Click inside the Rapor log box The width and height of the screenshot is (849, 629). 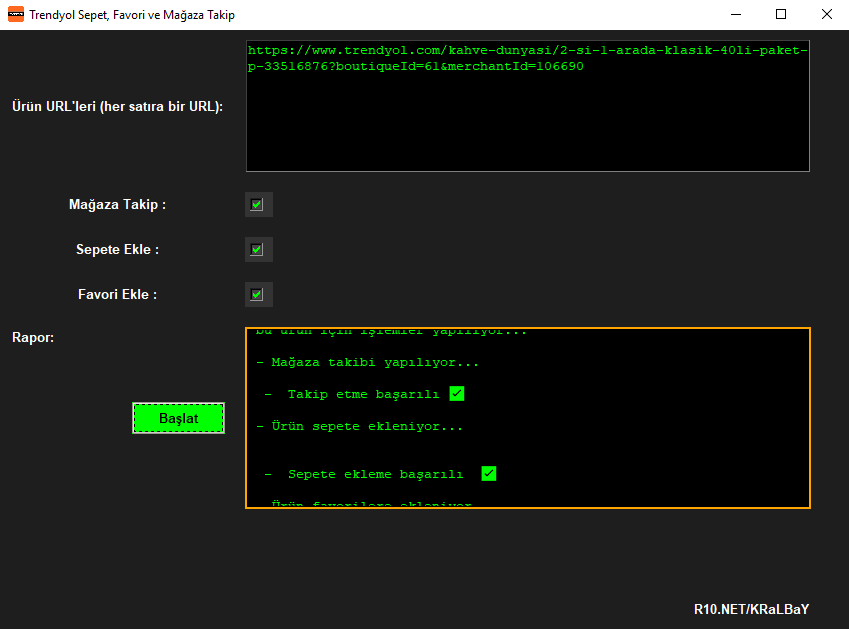pyautogui.click(x=527, y=418)
